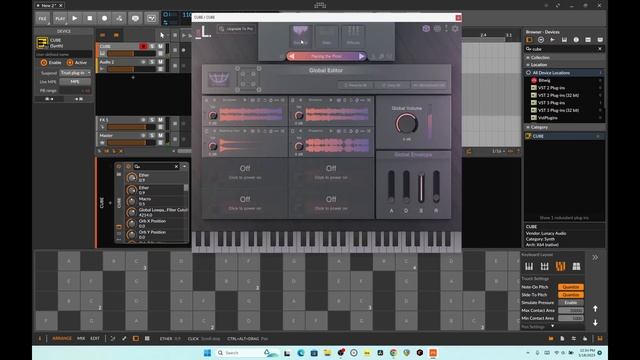The width and height of the screenshot is (640, 360).
Task: Click the Orb Y Position knob
Action: (131, 234)
